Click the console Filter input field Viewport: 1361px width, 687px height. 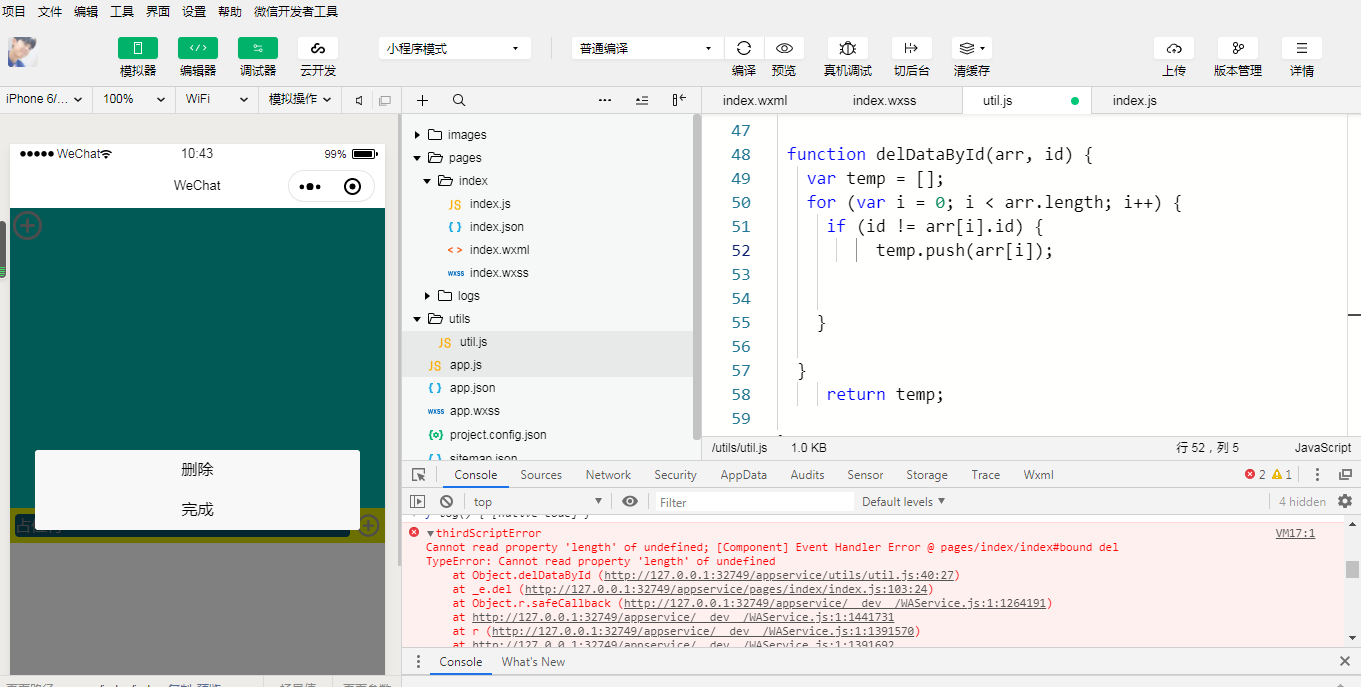[x=755, y=502]
